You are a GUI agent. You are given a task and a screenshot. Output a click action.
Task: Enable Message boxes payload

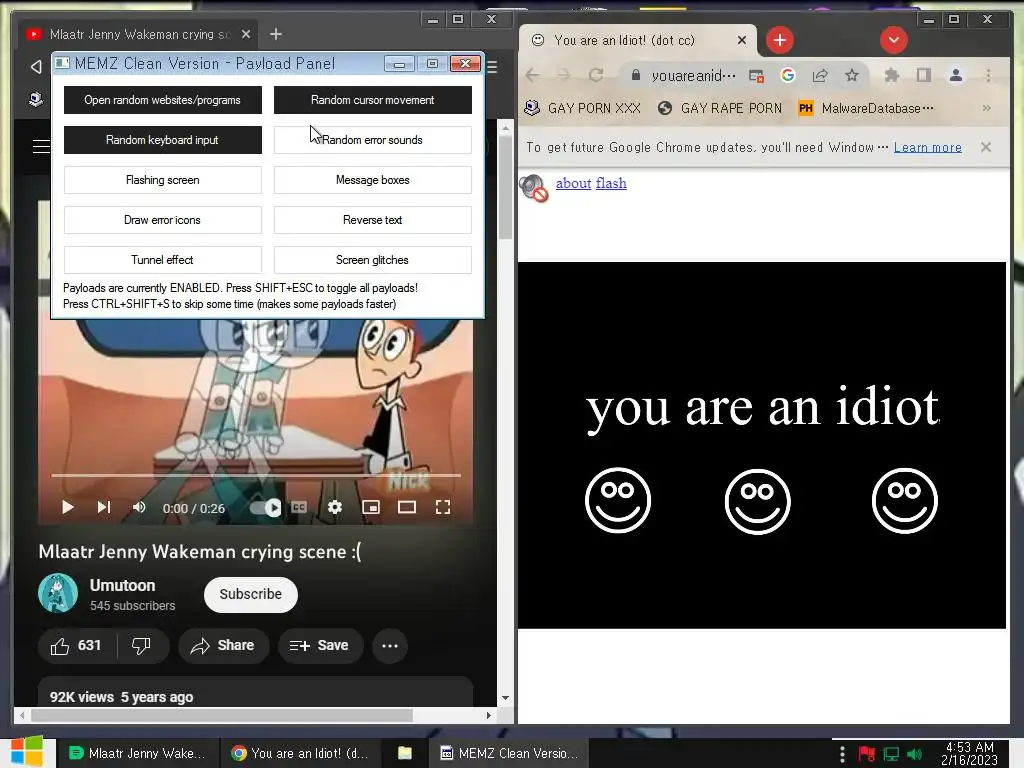tap(372, 180)
